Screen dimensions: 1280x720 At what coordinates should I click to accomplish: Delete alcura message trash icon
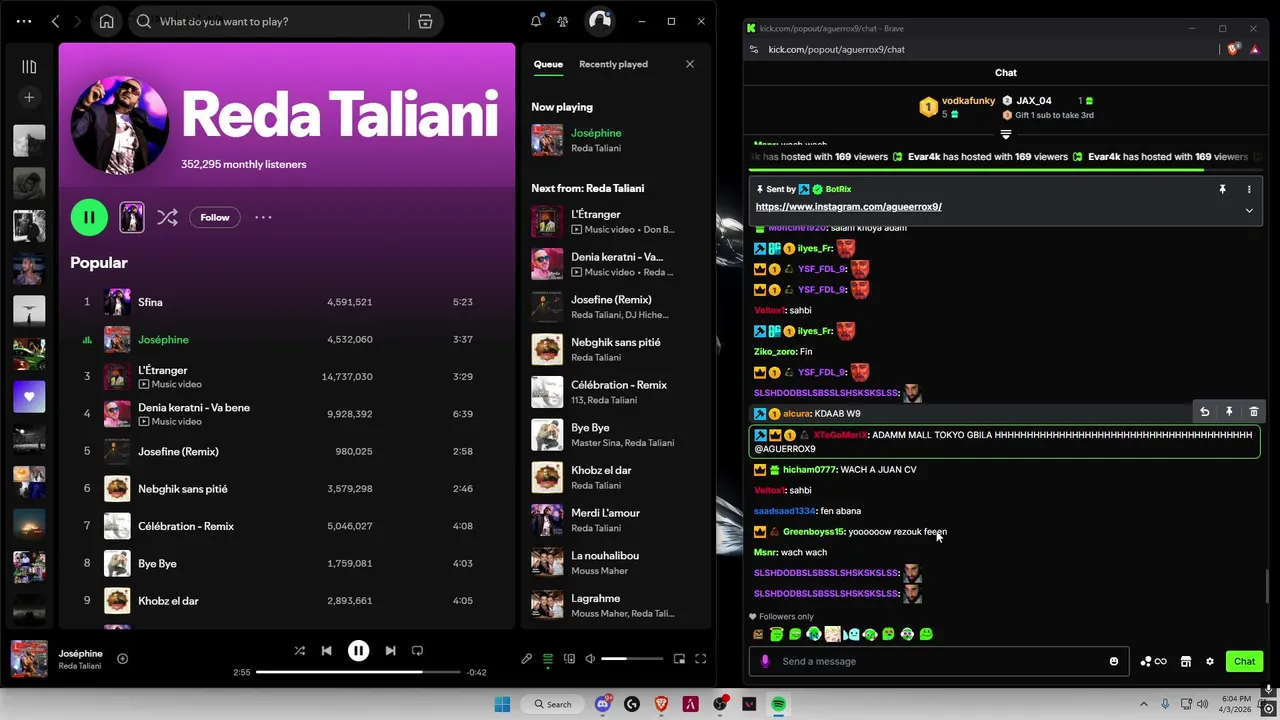tap(1254, 412)
